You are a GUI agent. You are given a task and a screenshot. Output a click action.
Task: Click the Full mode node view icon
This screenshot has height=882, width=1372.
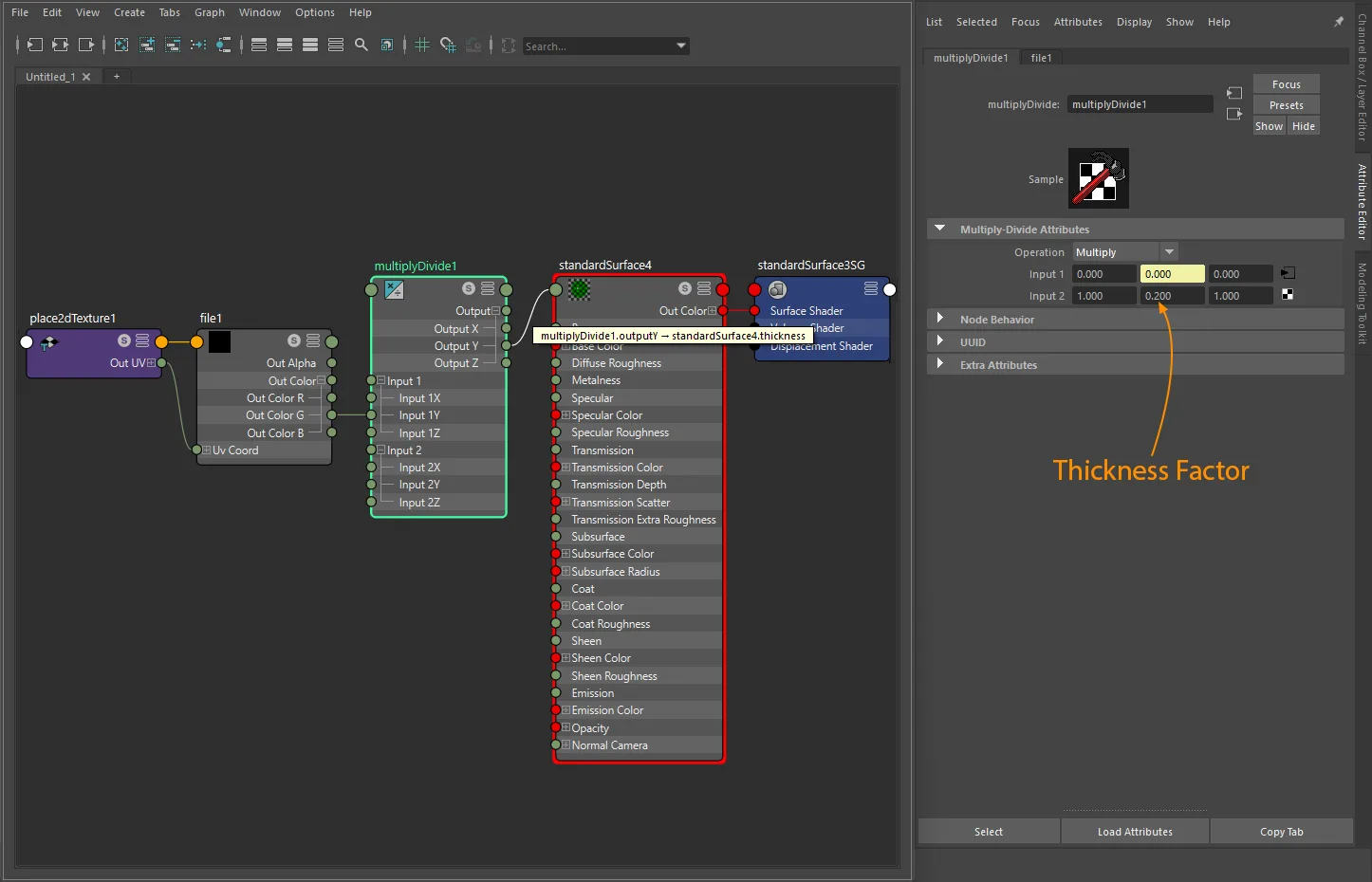pyautogui.click(x=310, y=45)
